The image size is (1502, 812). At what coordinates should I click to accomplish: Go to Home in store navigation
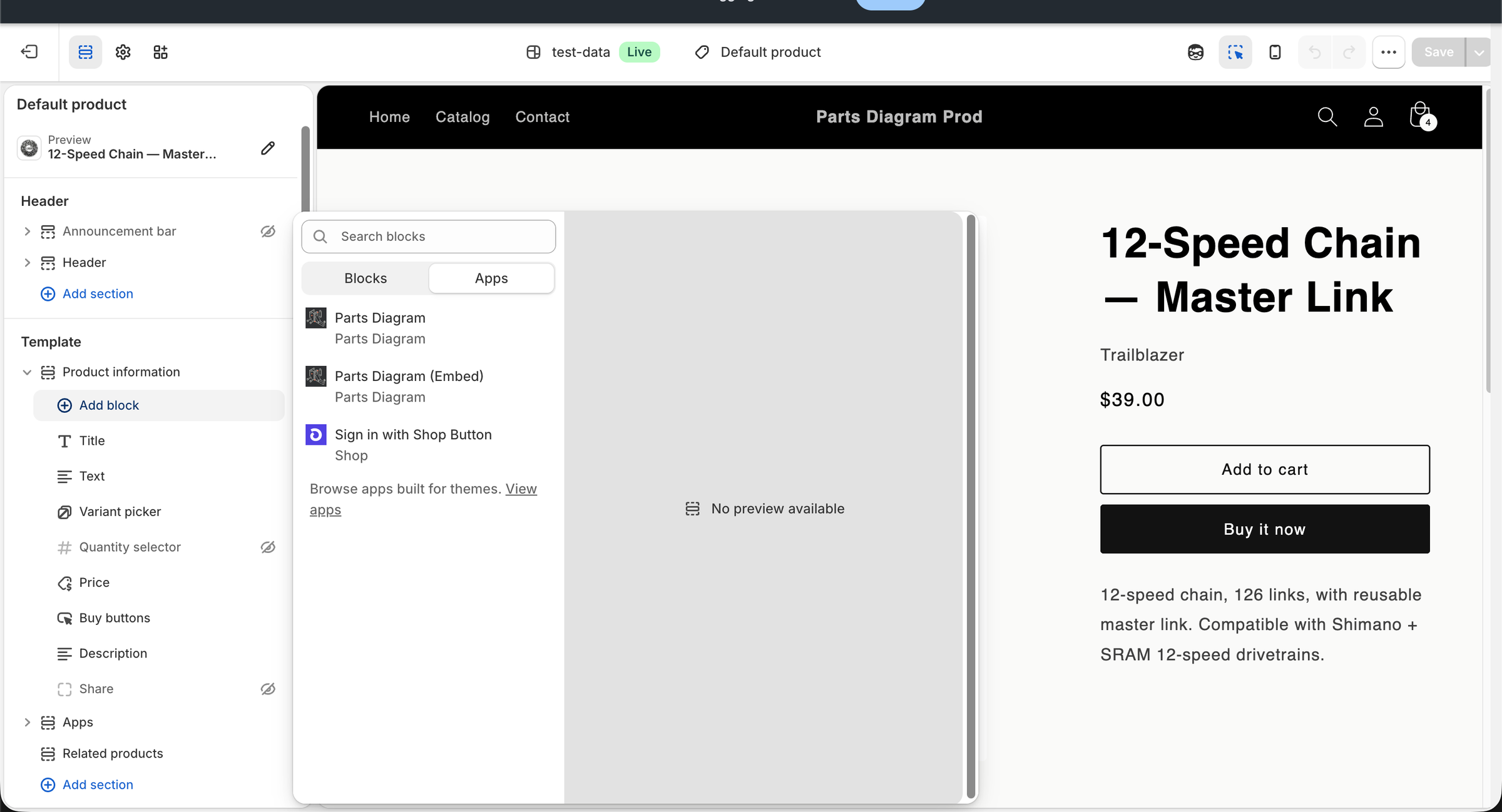389,117
